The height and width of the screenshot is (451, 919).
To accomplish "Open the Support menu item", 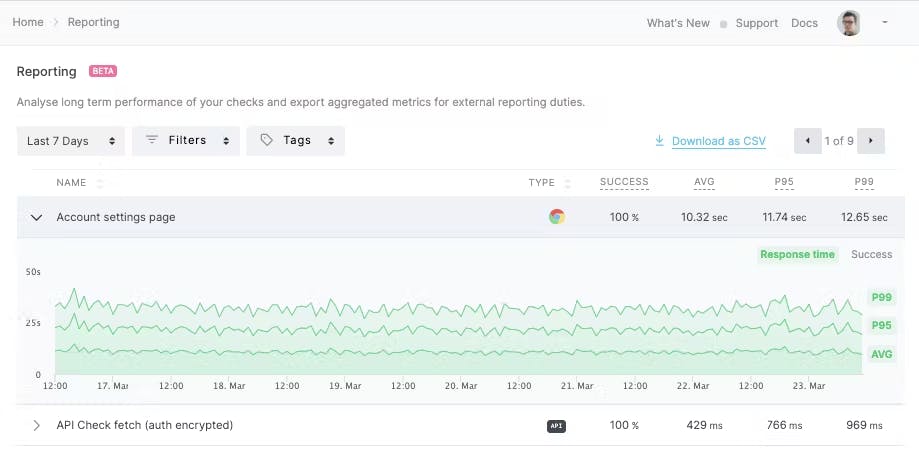I will [x=756, y=23].
